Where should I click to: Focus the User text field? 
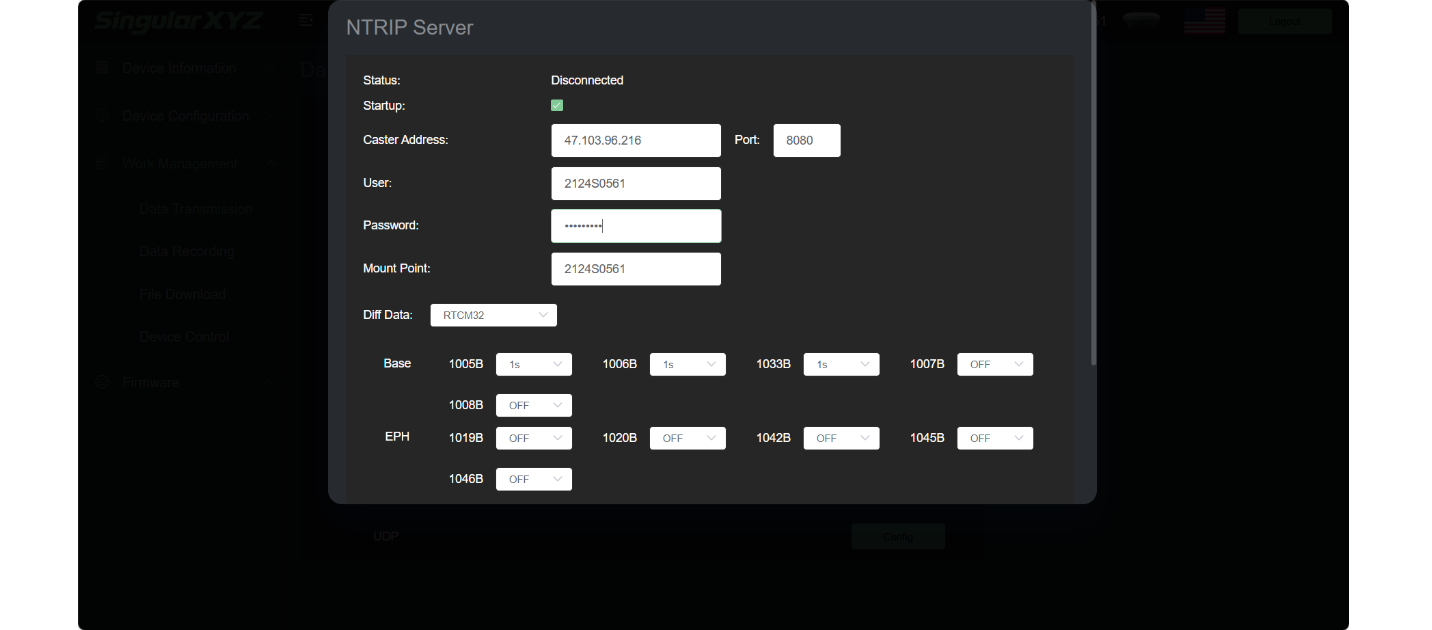(x=635, y=184)
